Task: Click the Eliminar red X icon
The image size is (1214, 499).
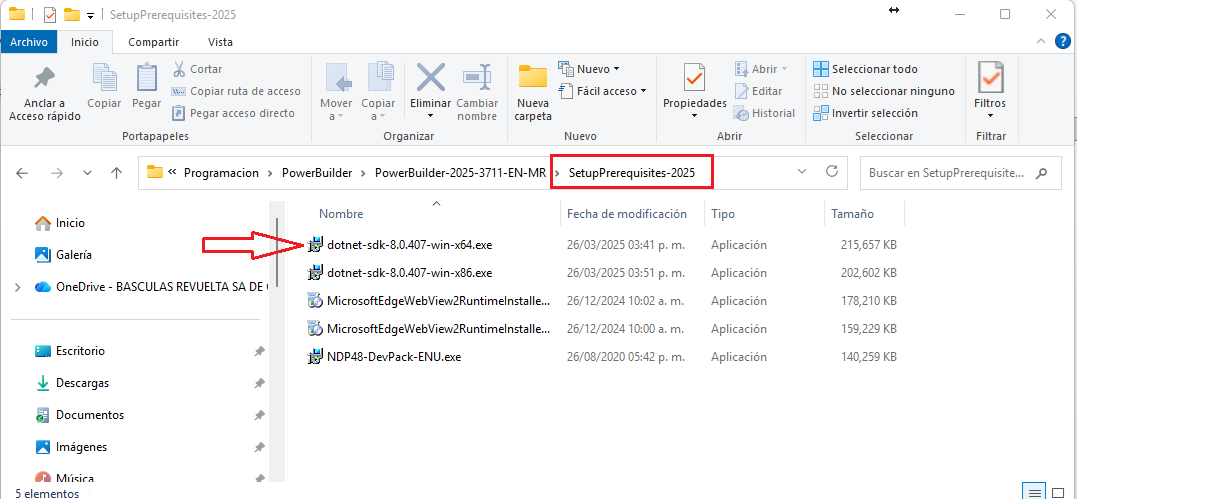Action: pos(431,77)
